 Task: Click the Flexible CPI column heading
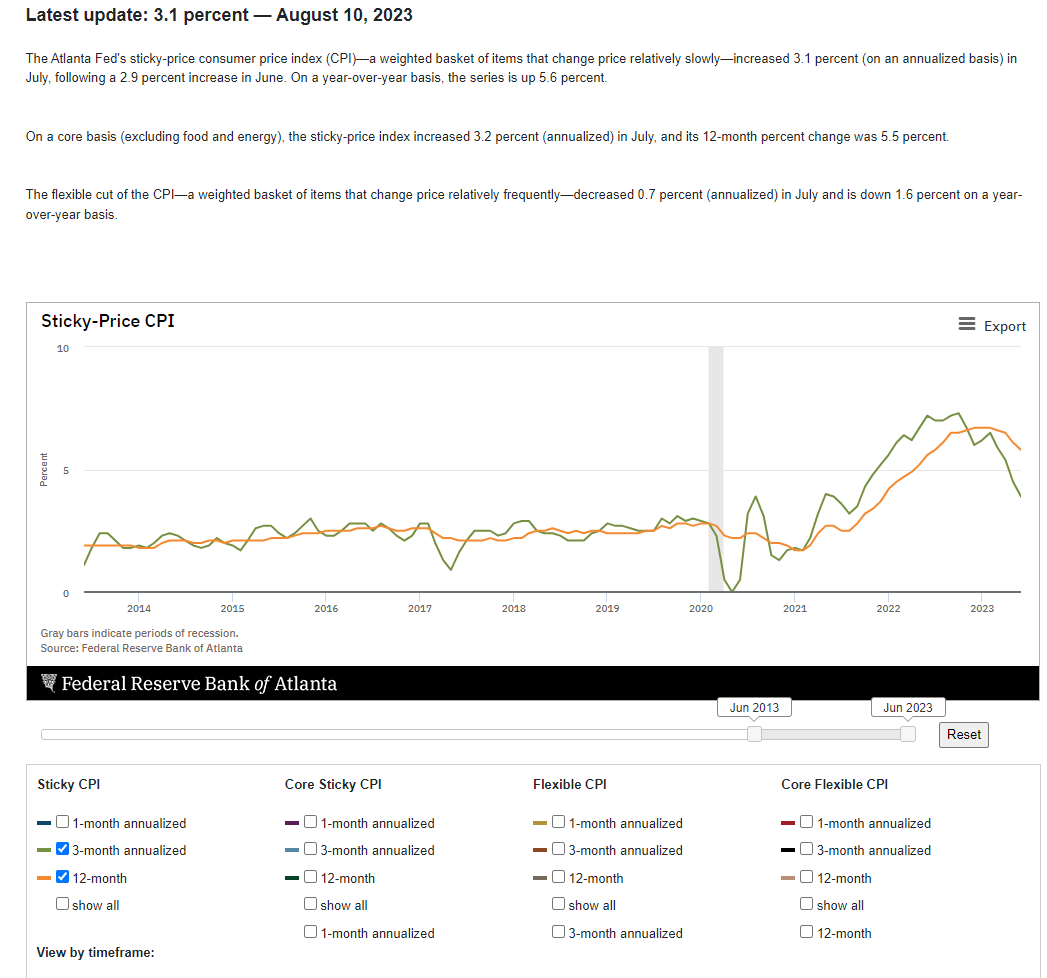coord(570,784)
